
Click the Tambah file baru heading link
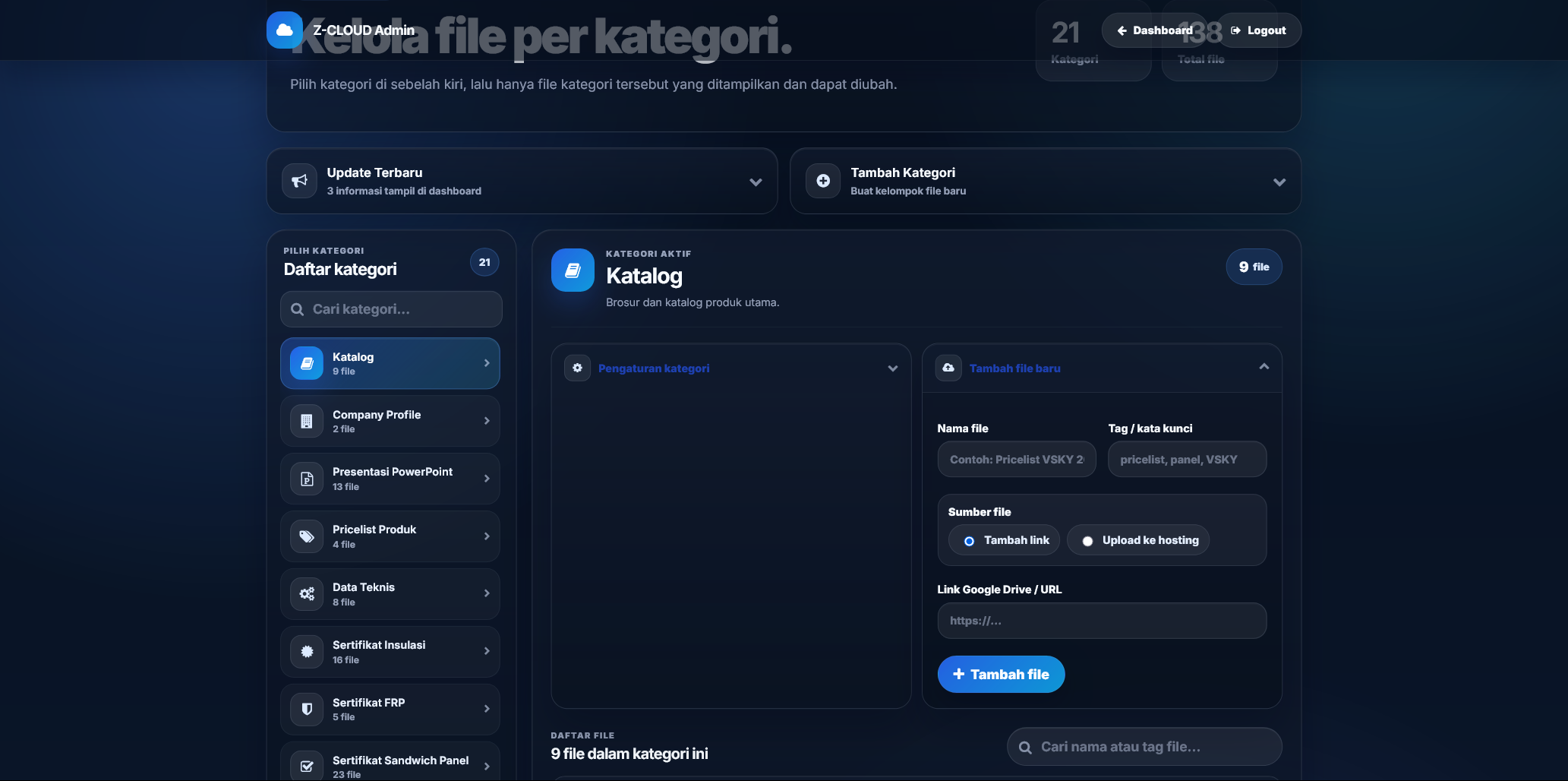(1014, 368)
